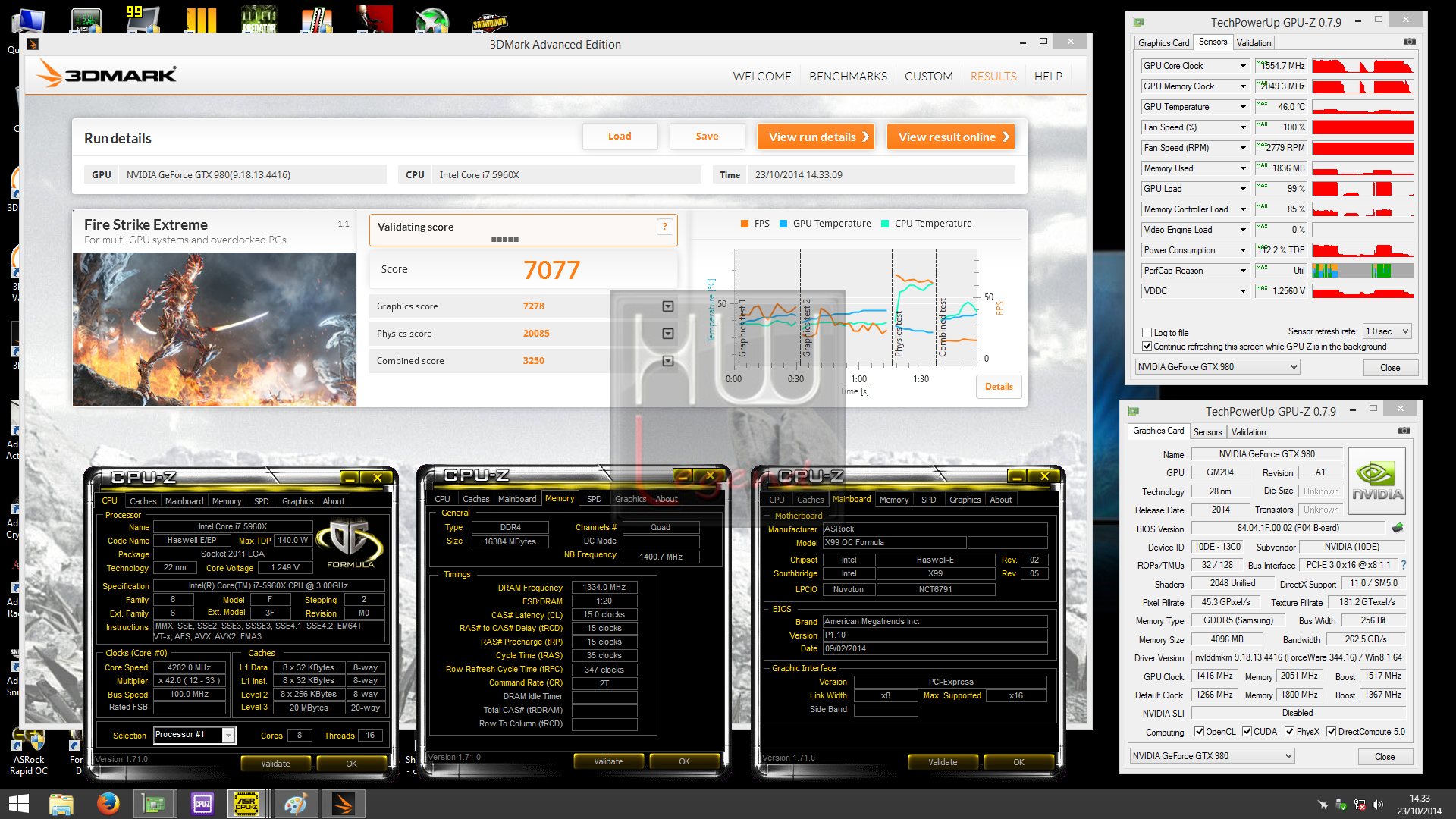Image resolution: width=1456 pixels, height=819 pixels.
Task: Toggle the CUDA checkbox
Action: tap(1247, 732)
